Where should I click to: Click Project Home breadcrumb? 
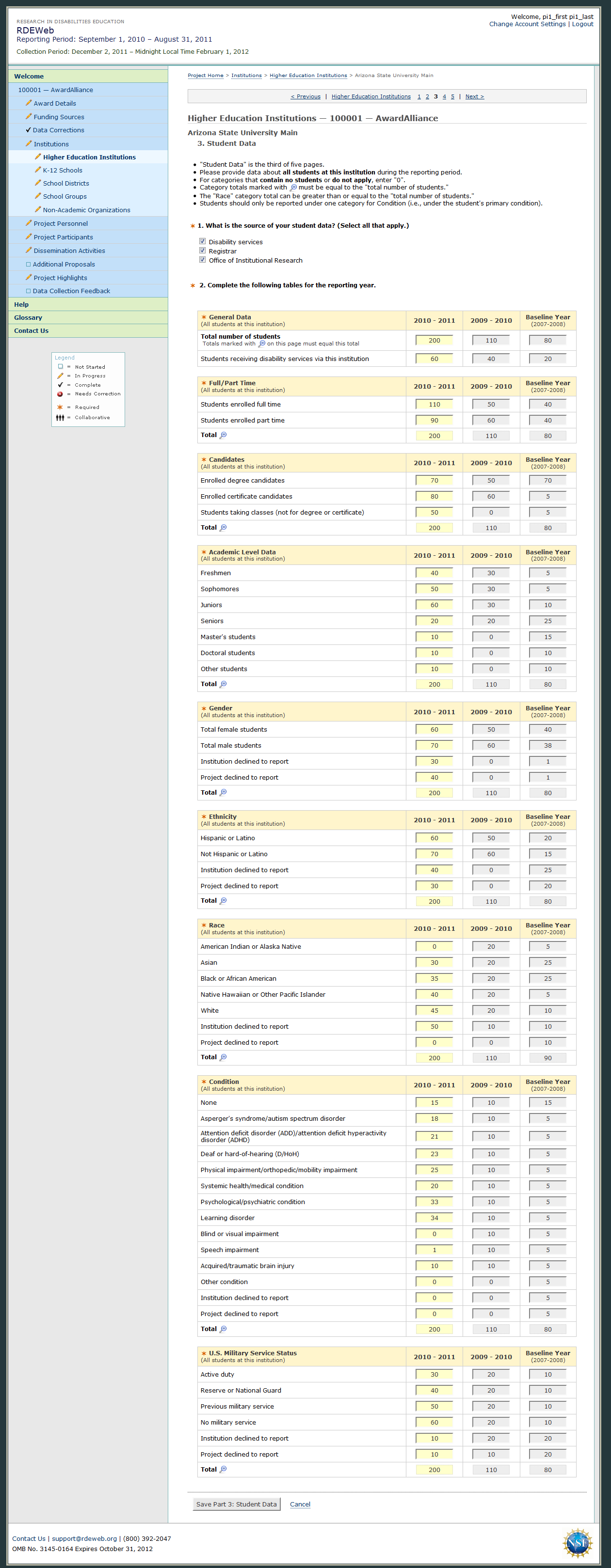pos(205,76)
